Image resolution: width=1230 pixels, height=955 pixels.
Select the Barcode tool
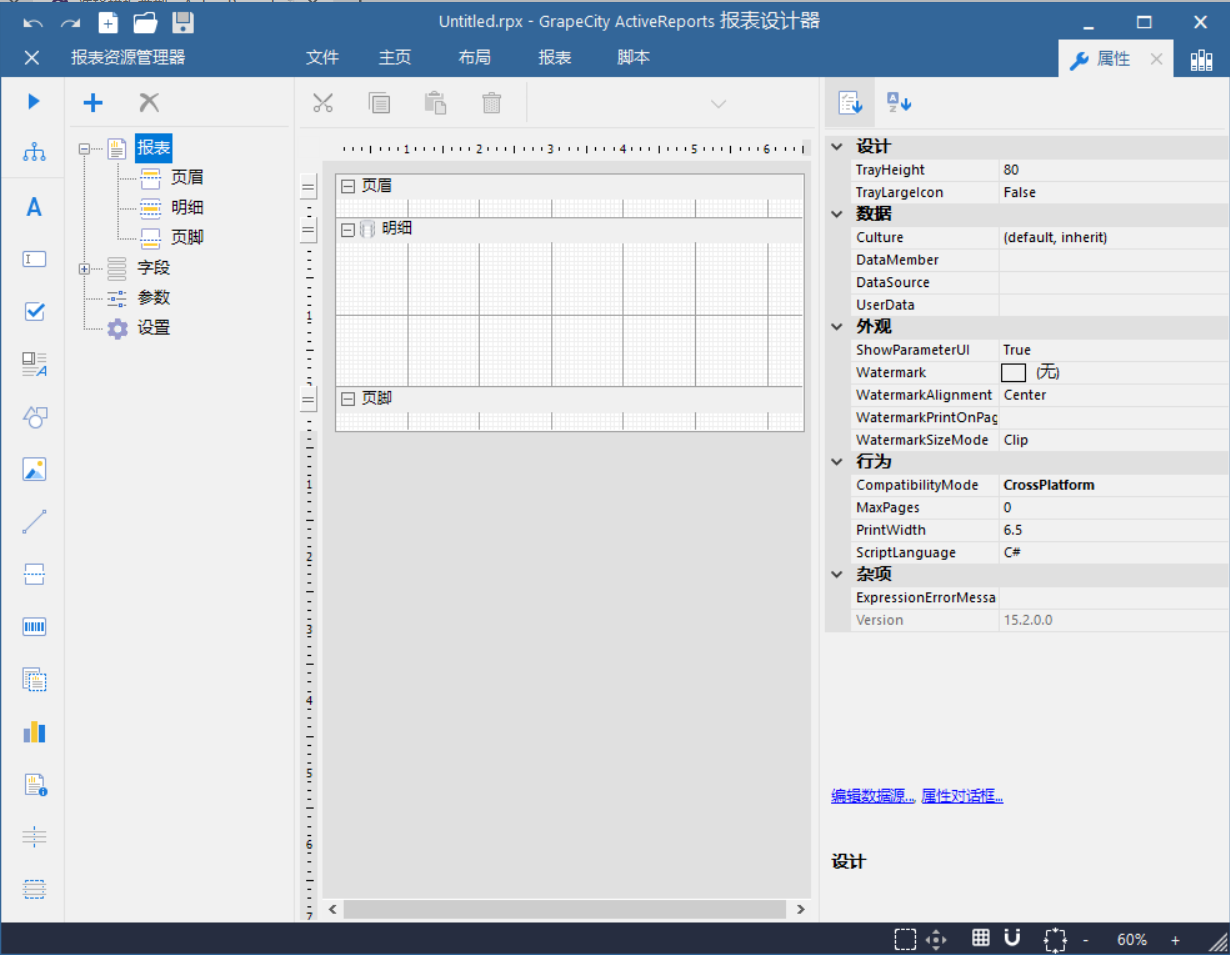click(35, 627)
